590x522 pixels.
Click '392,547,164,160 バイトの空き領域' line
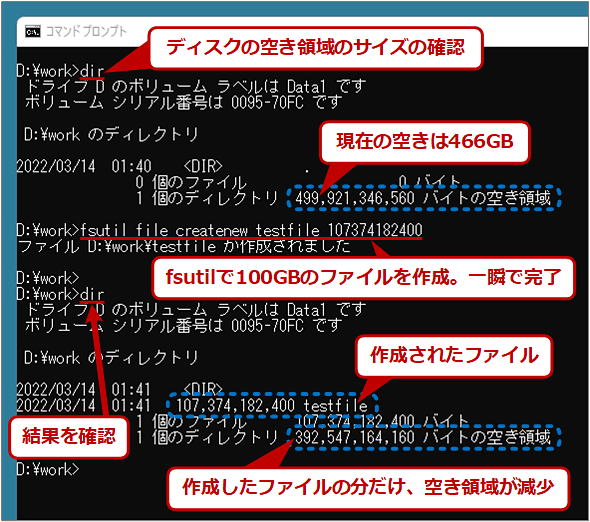[x=423, y=437]
